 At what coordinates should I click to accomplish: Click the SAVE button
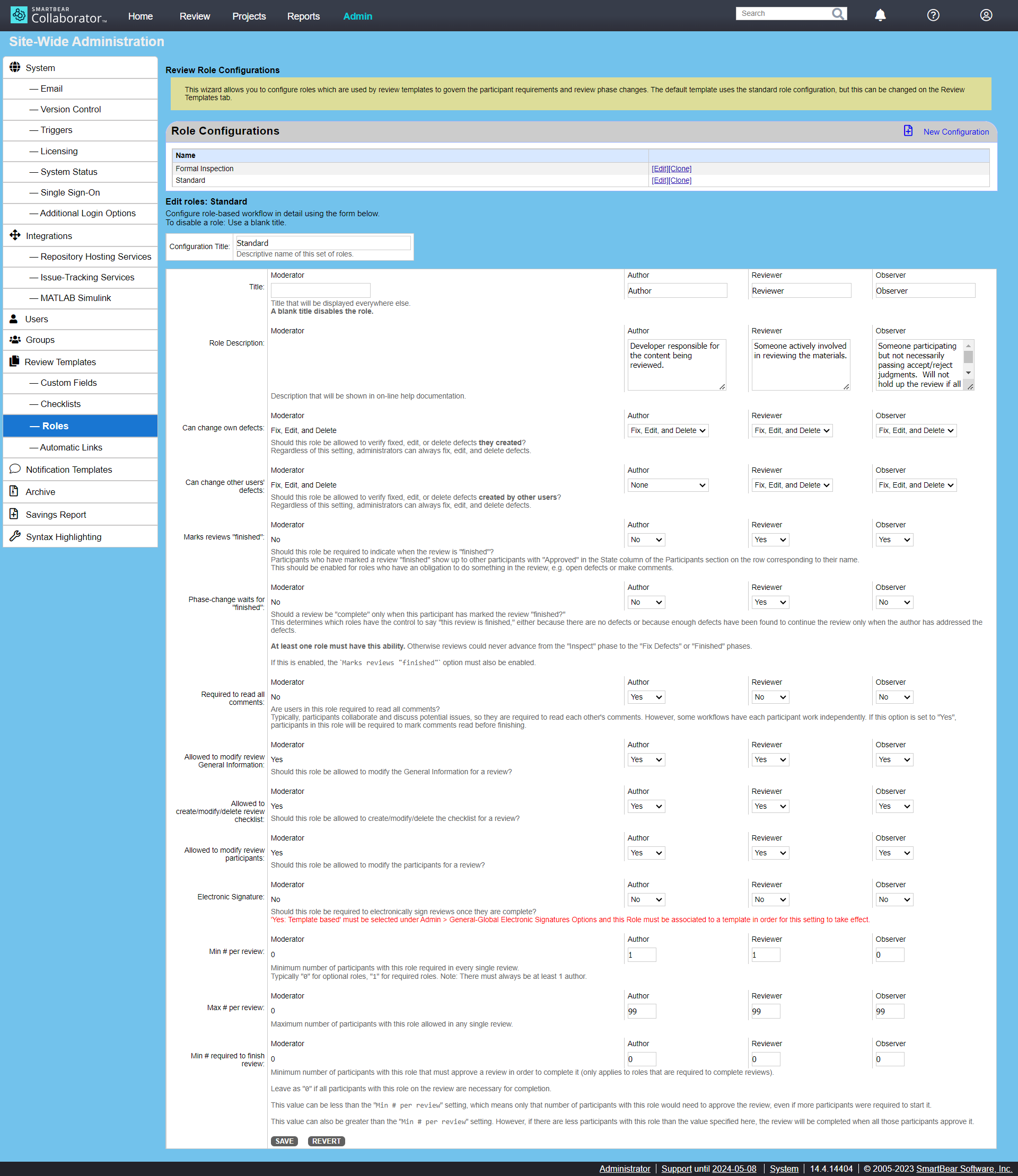click(x=284, y=1142)
